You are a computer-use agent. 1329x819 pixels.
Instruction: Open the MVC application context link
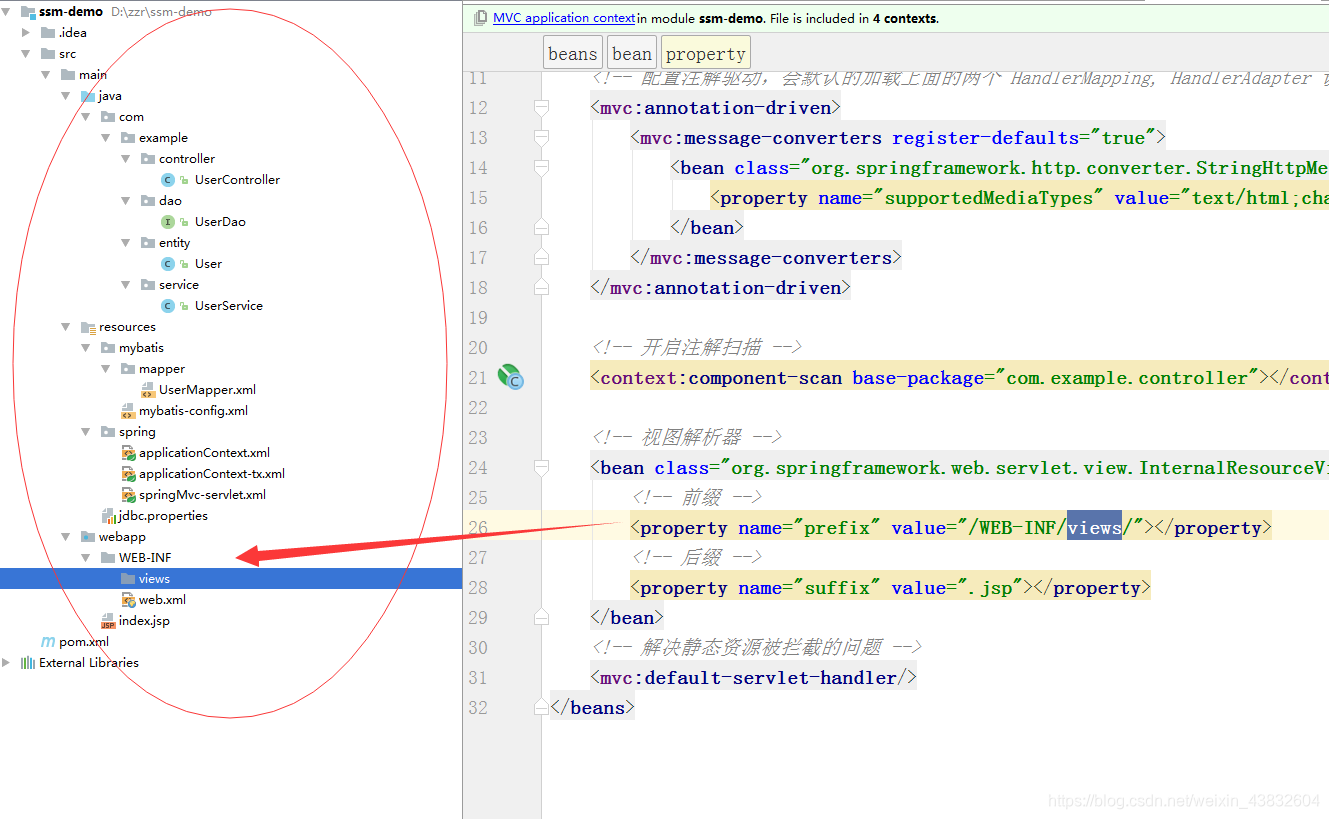click(x=564, y=18)
